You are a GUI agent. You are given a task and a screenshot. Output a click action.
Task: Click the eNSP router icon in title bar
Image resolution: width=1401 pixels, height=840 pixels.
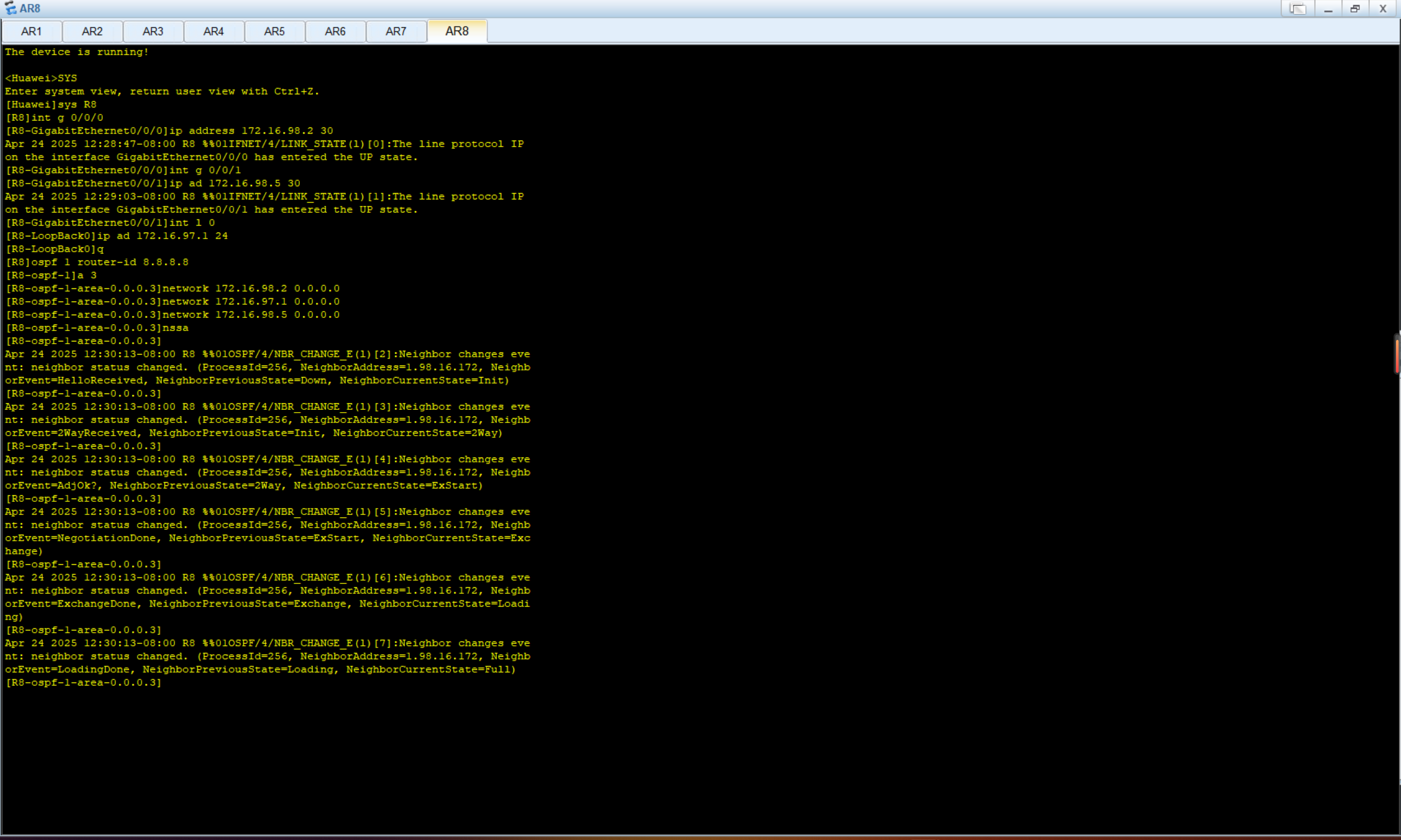pyautogui.click(x=10, y=9)
